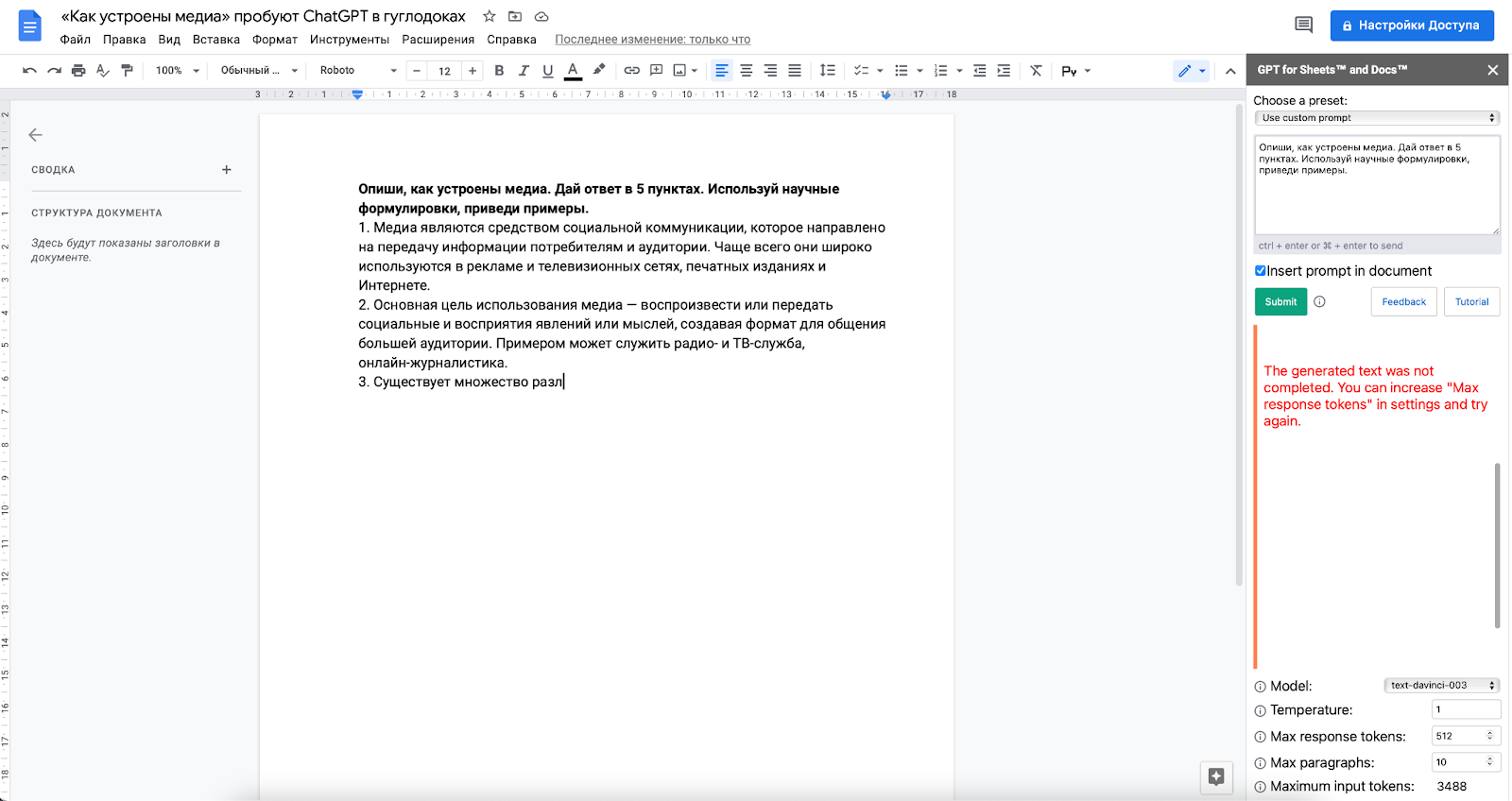Center-align the text
The width and height of the screenshot is (1512, 801).
point(747,71)
